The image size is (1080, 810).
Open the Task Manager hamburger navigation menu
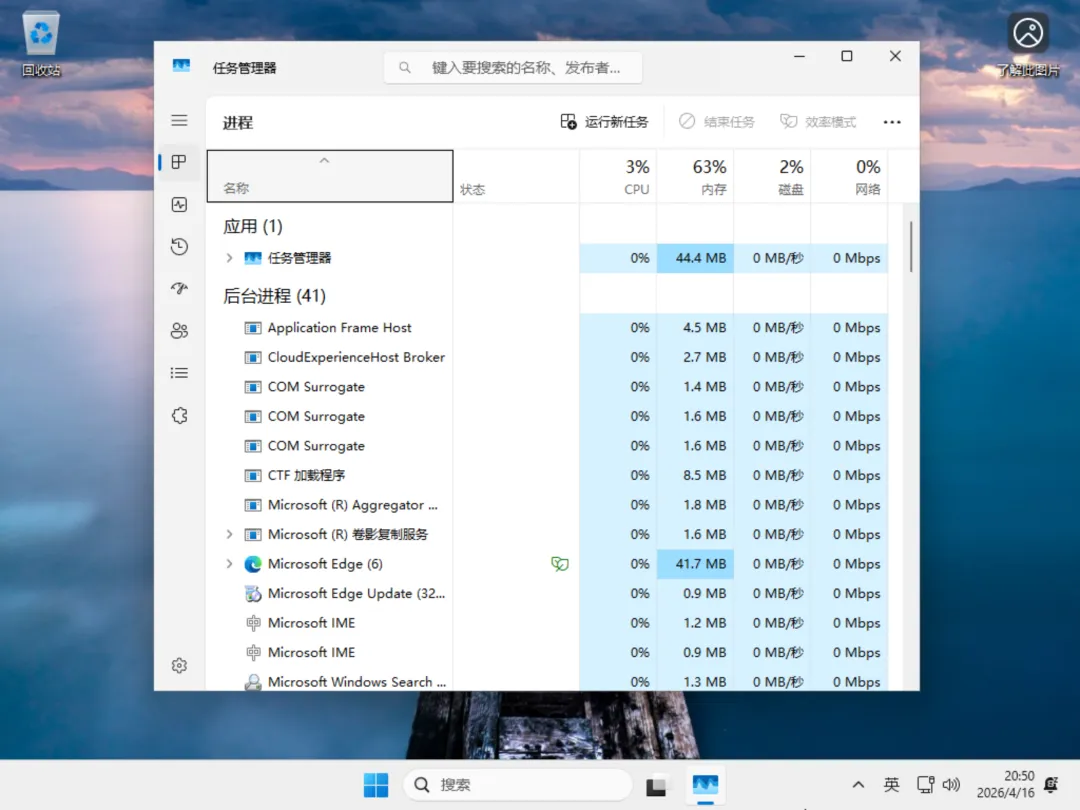coord(179,121)
